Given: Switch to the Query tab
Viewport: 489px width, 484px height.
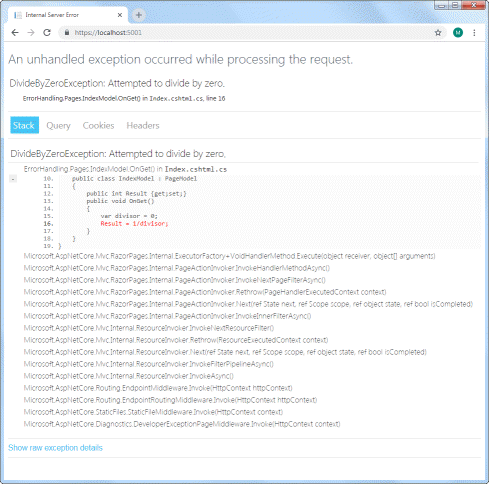Looking at the screenshot, I should (58, 126).
